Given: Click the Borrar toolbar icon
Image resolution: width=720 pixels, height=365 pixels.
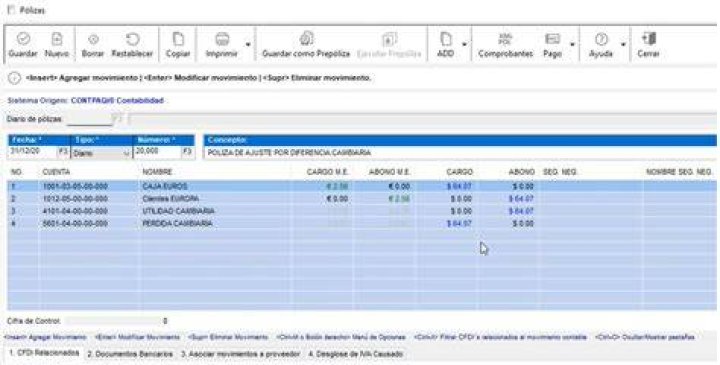Looking at the screenshot, I should tap(93, 39).
